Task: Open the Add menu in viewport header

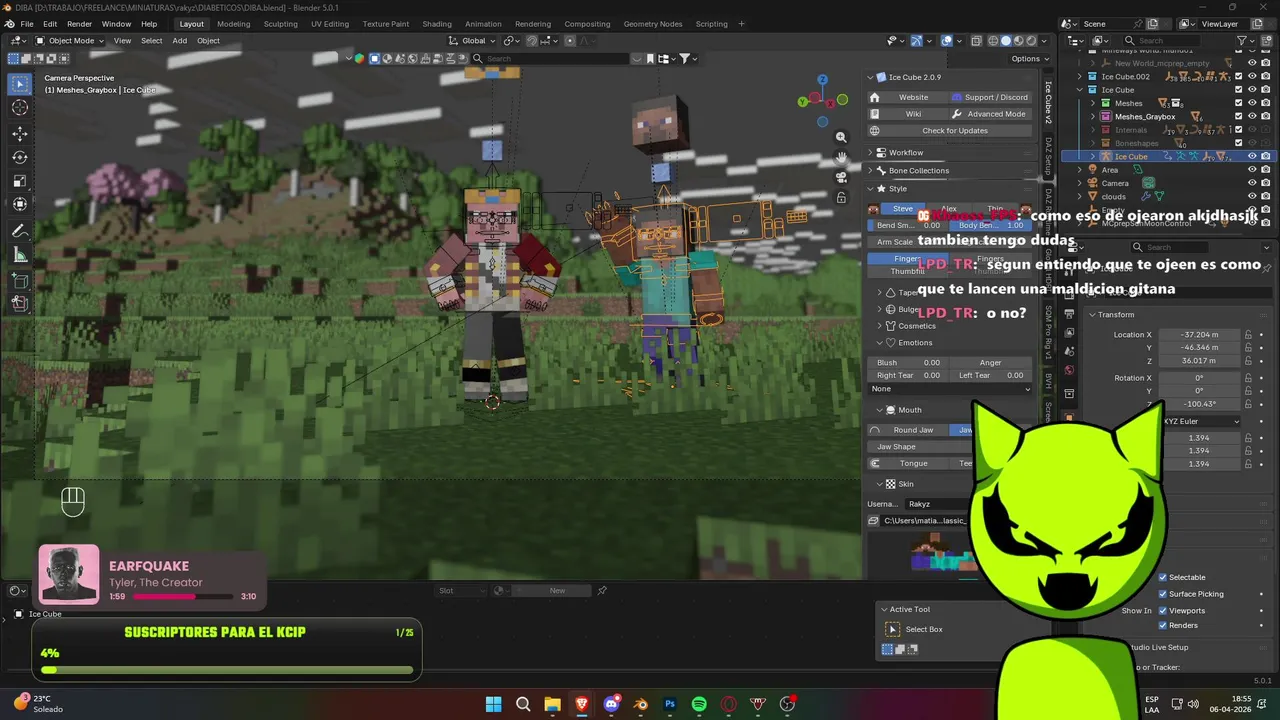Action: (179, 41)
